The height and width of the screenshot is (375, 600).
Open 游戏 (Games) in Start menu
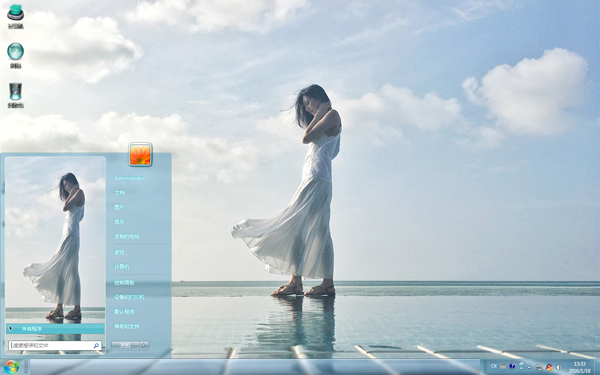119,252
